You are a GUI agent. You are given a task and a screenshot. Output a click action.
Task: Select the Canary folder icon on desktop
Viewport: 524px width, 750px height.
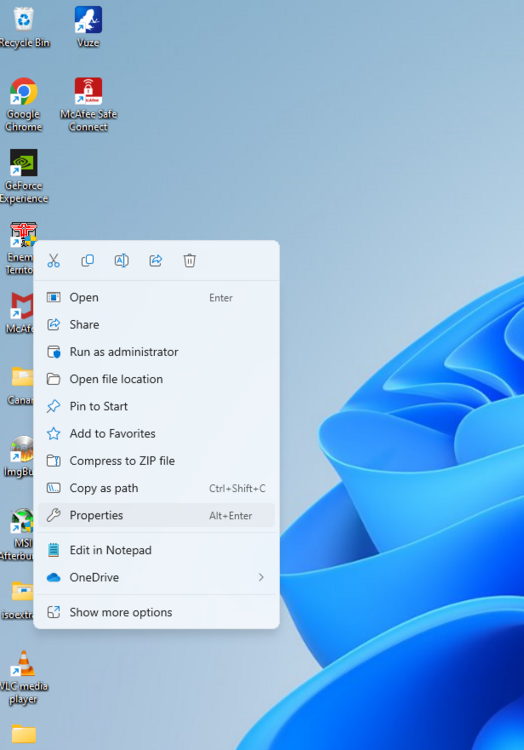(21, 386)
